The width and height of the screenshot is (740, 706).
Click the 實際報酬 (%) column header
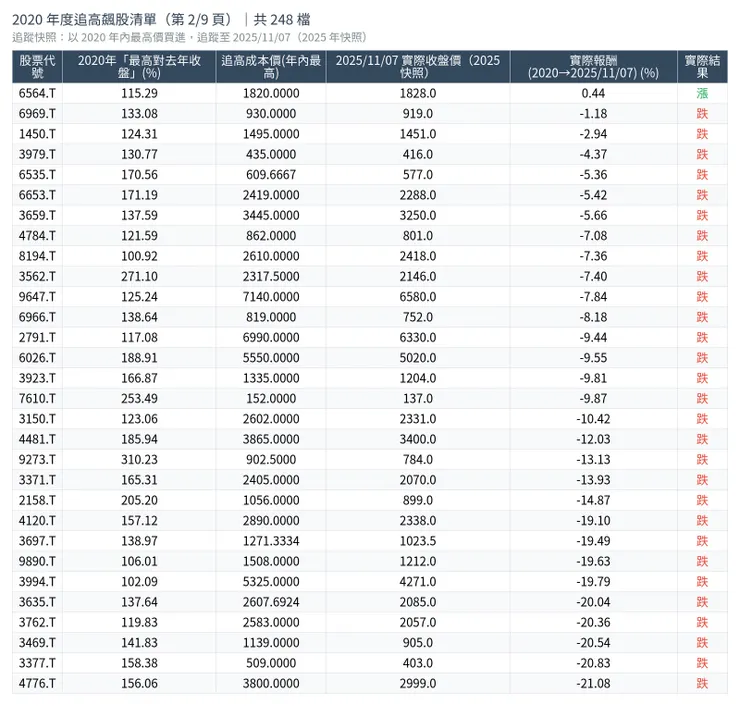pos(593,67)
